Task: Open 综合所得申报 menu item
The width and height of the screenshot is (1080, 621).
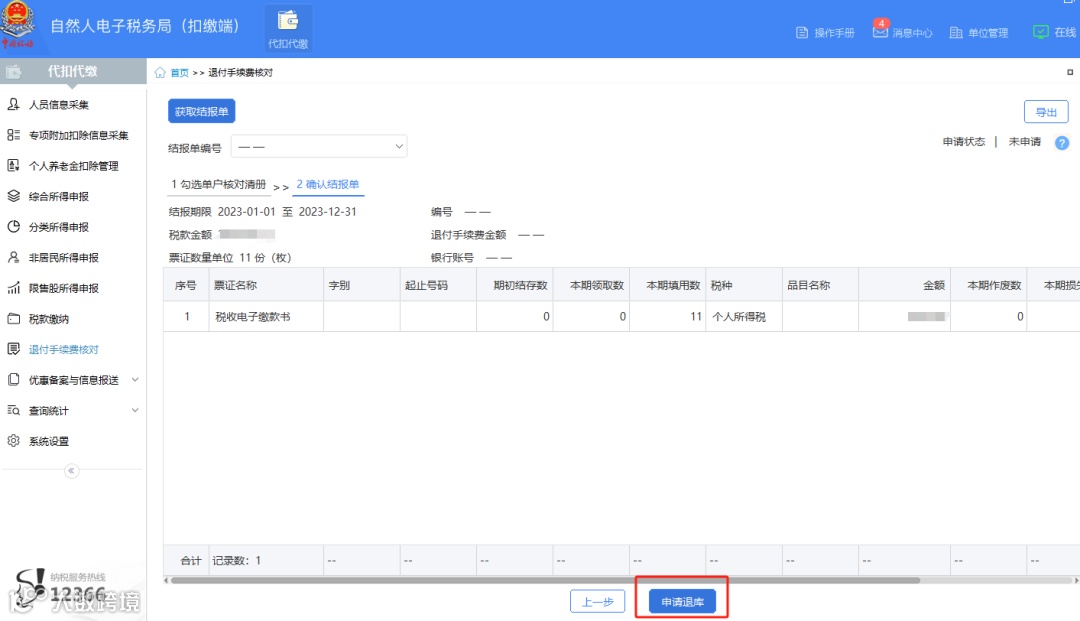Action: 59,196
